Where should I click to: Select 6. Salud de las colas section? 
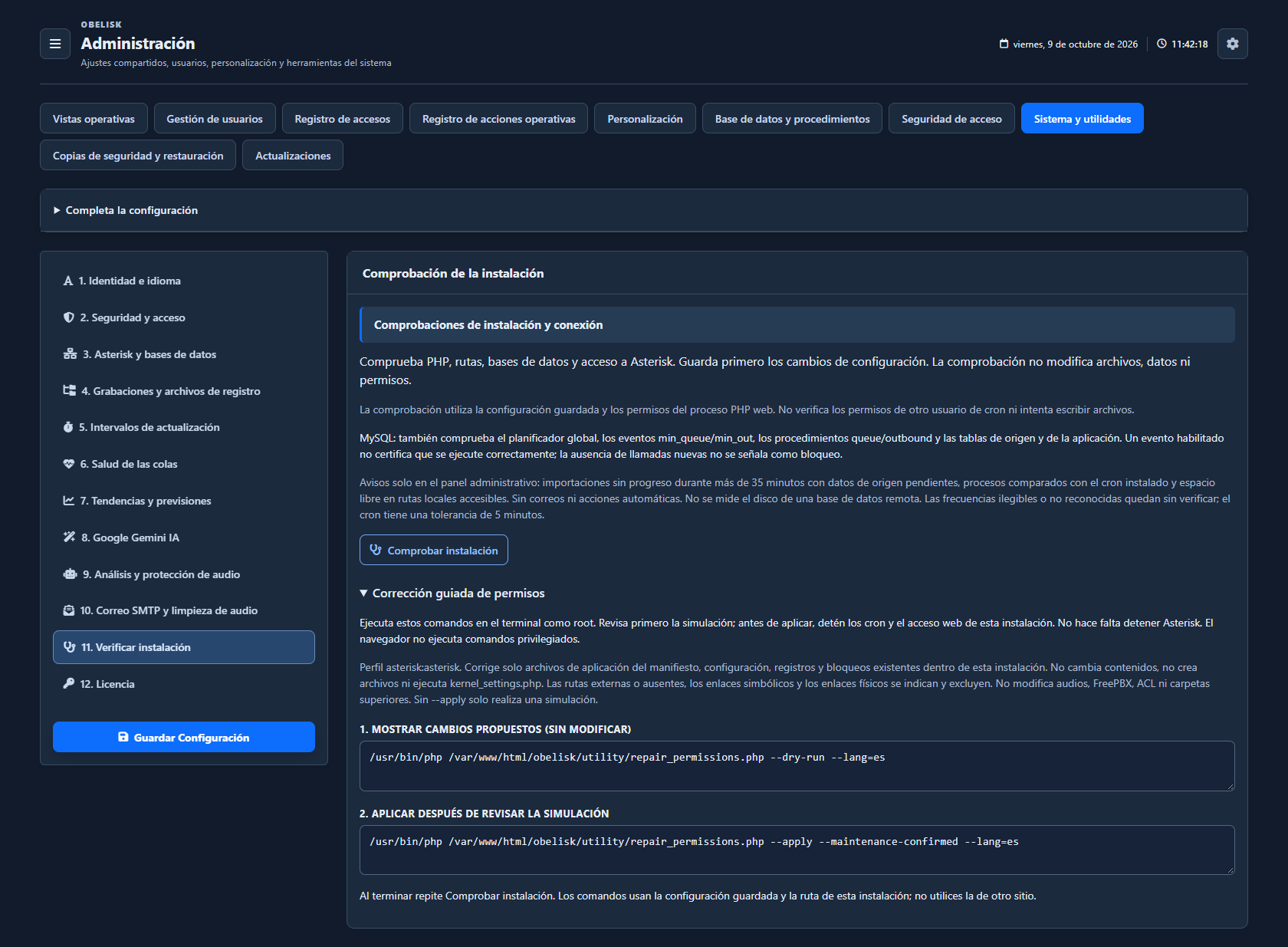coord(184,464)
